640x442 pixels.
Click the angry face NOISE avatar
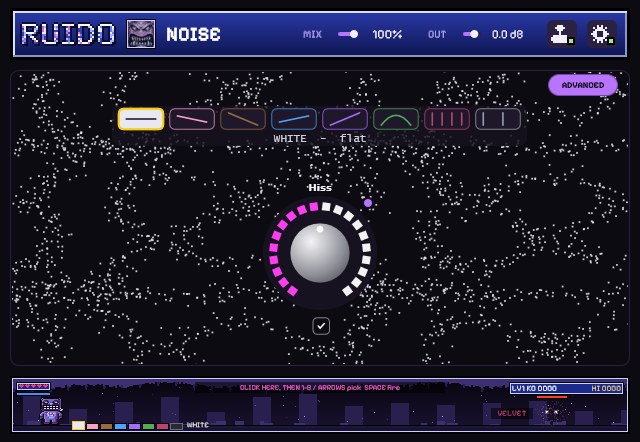[141, 34]
